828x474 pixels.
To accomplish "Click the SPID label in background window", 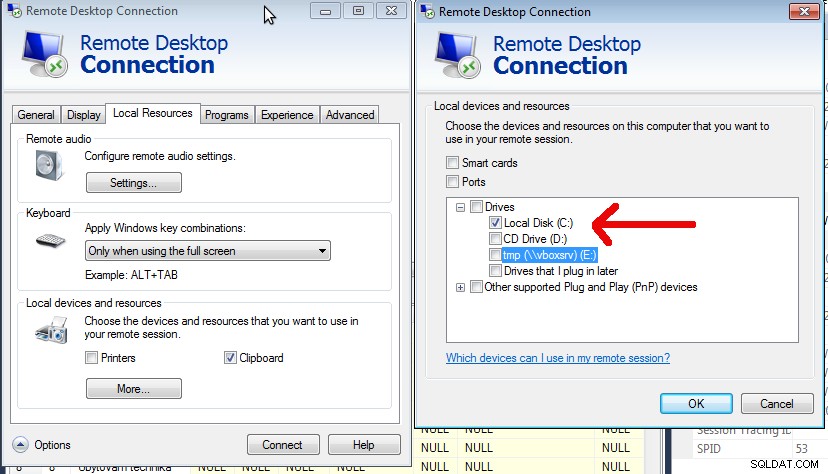I will coord(709,449).
